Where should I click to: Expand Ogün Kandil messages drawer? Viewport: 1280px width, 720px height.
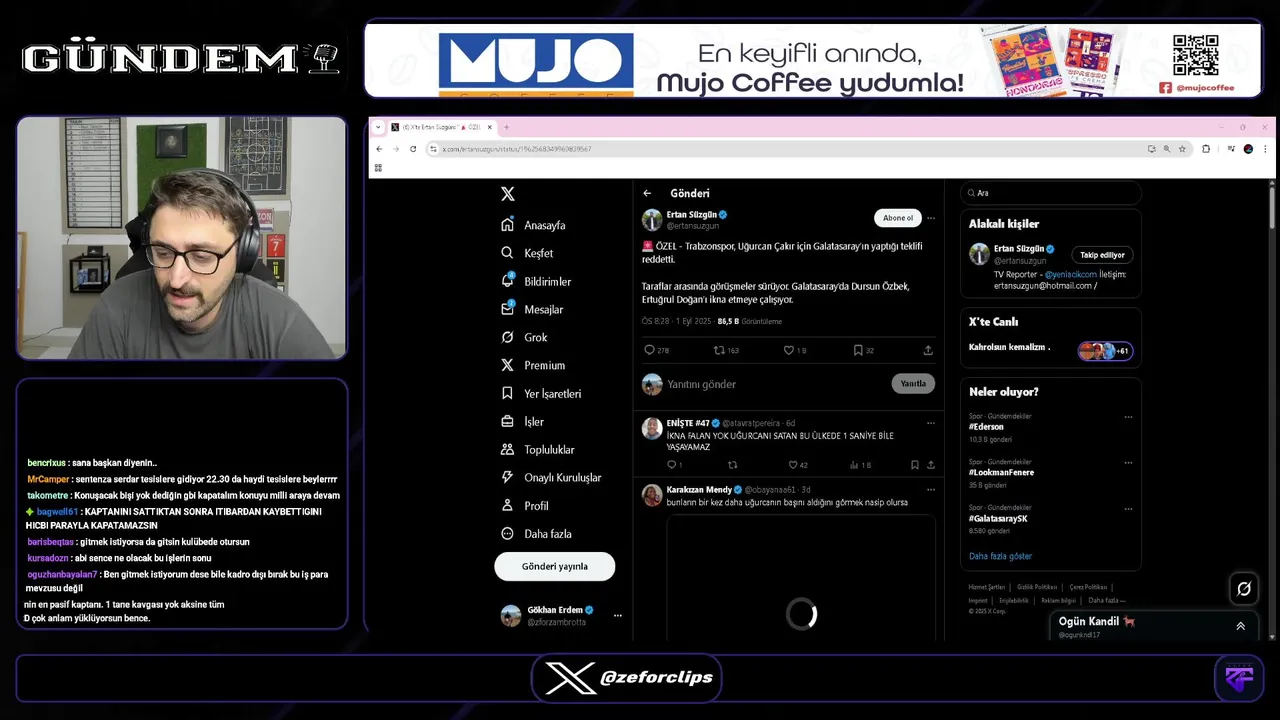tap(1240, 626)
